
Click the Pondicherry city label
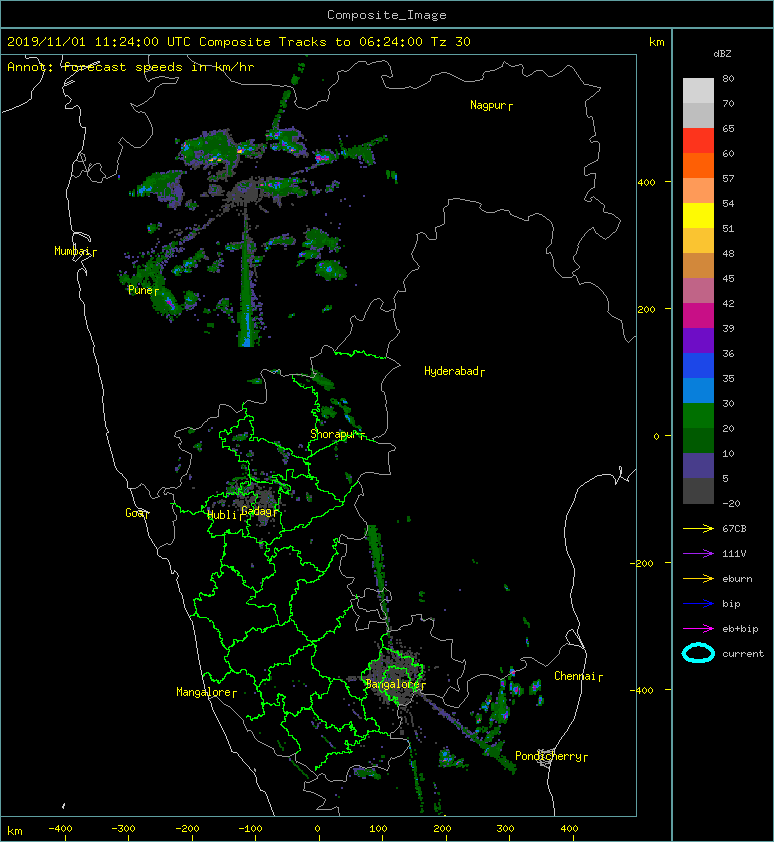pyautogui.click(x=548, y=756)
